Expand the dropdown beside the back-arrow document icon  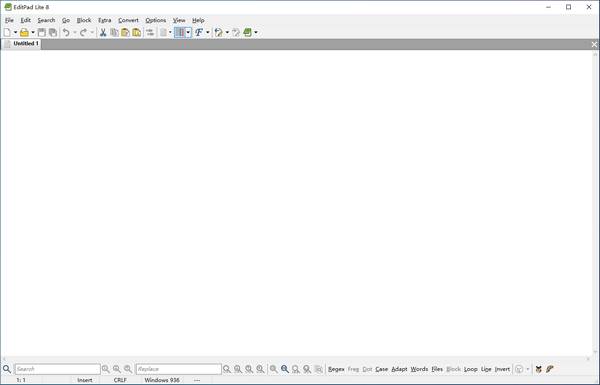point(227,33)
